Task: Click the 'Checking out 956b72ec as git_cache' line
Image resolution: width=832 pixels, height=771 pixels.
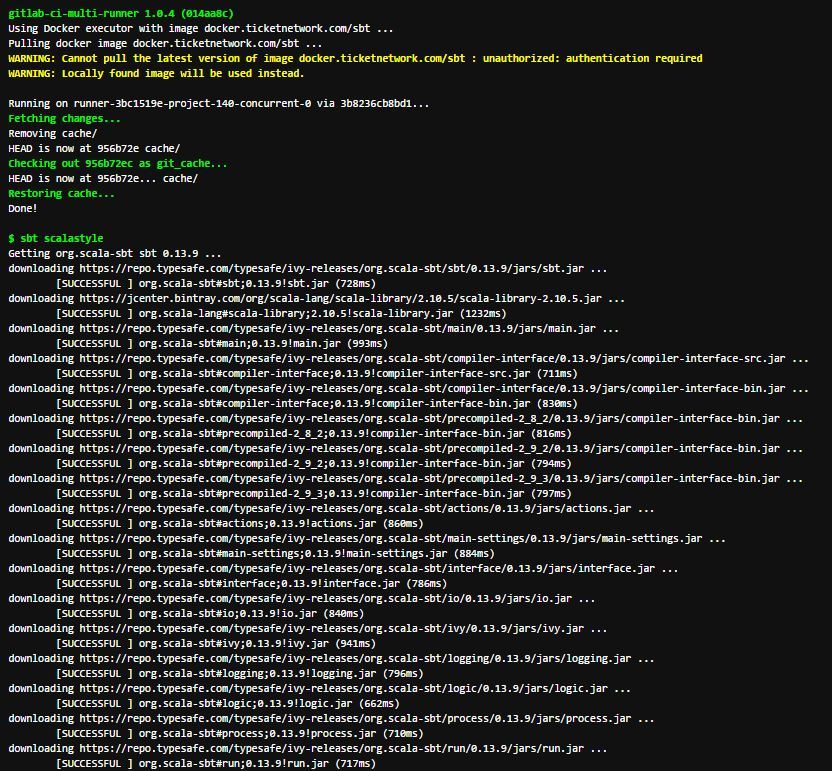Action: (117, 163)
